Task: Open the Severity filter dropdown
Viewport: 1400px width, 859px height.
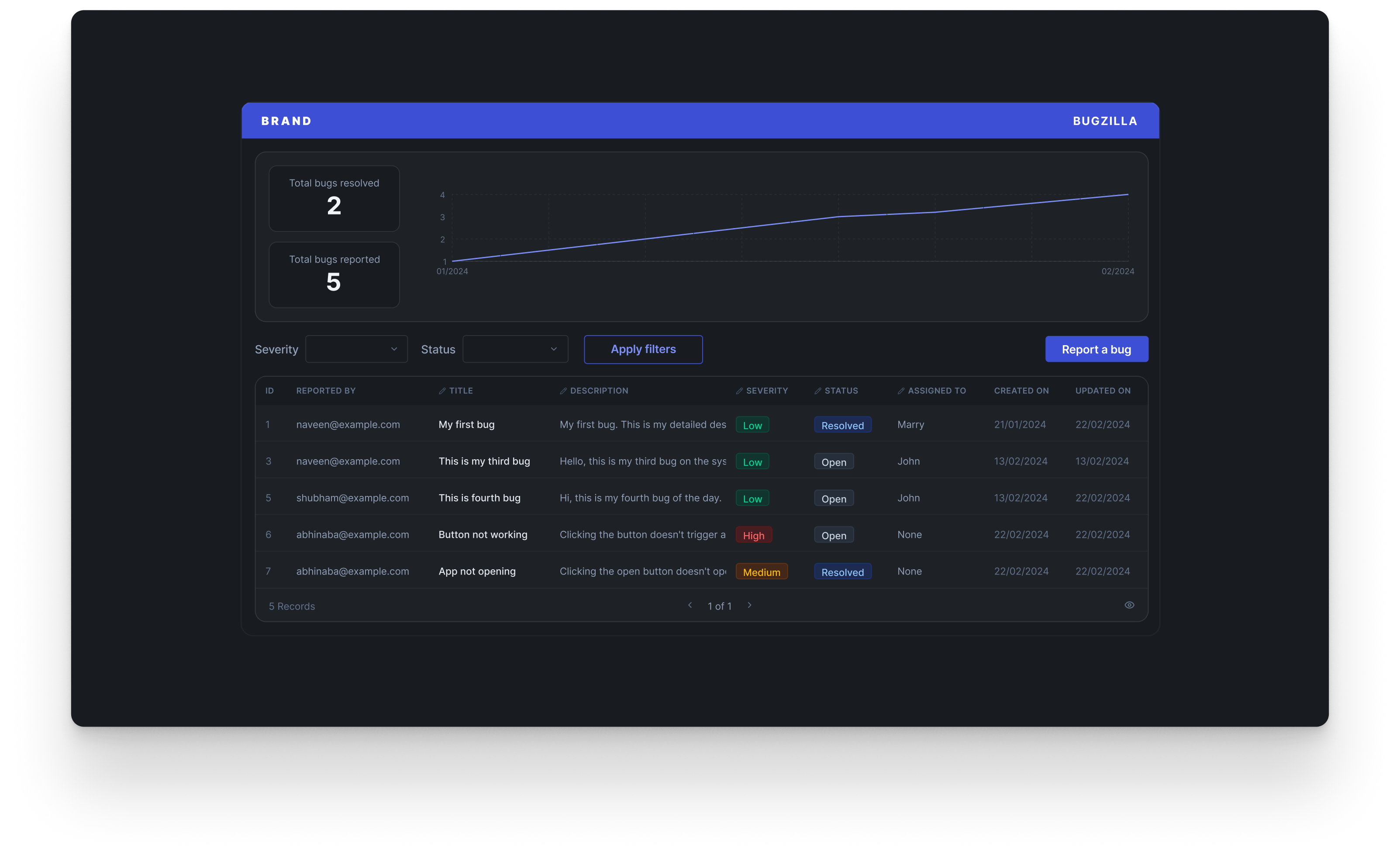Action: pyautogui.click(x=356, y=349)
